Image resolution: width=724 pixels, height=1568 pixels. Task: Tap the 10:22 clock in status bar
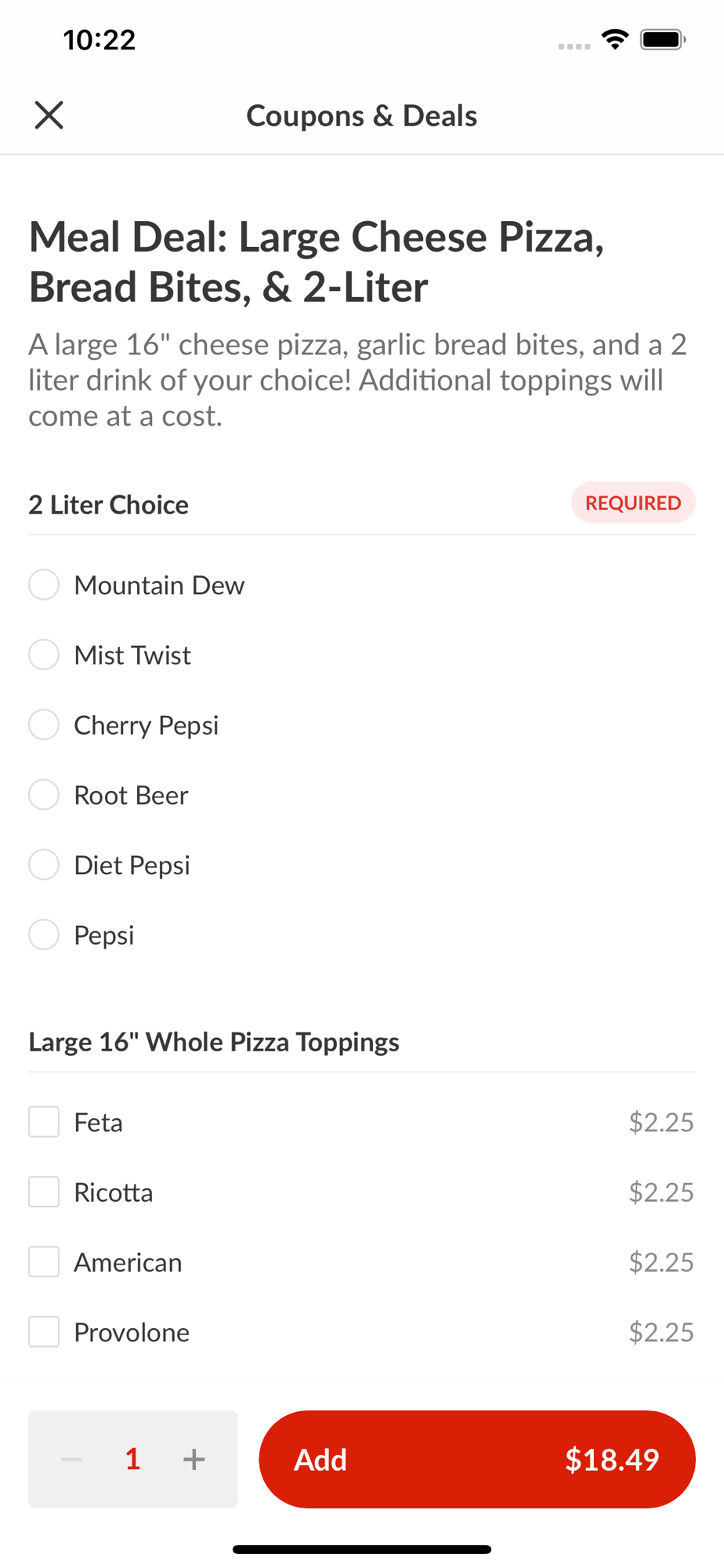(100, 40)
